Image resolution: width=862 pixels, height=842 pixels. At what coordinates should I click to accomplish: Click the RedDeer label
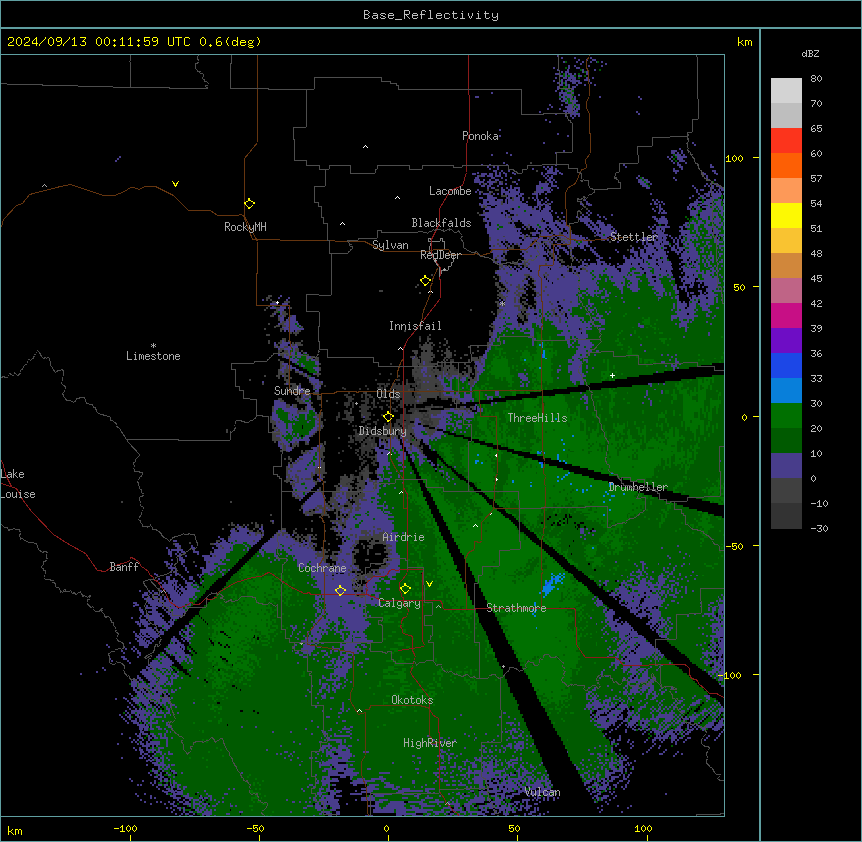(440, 255)
